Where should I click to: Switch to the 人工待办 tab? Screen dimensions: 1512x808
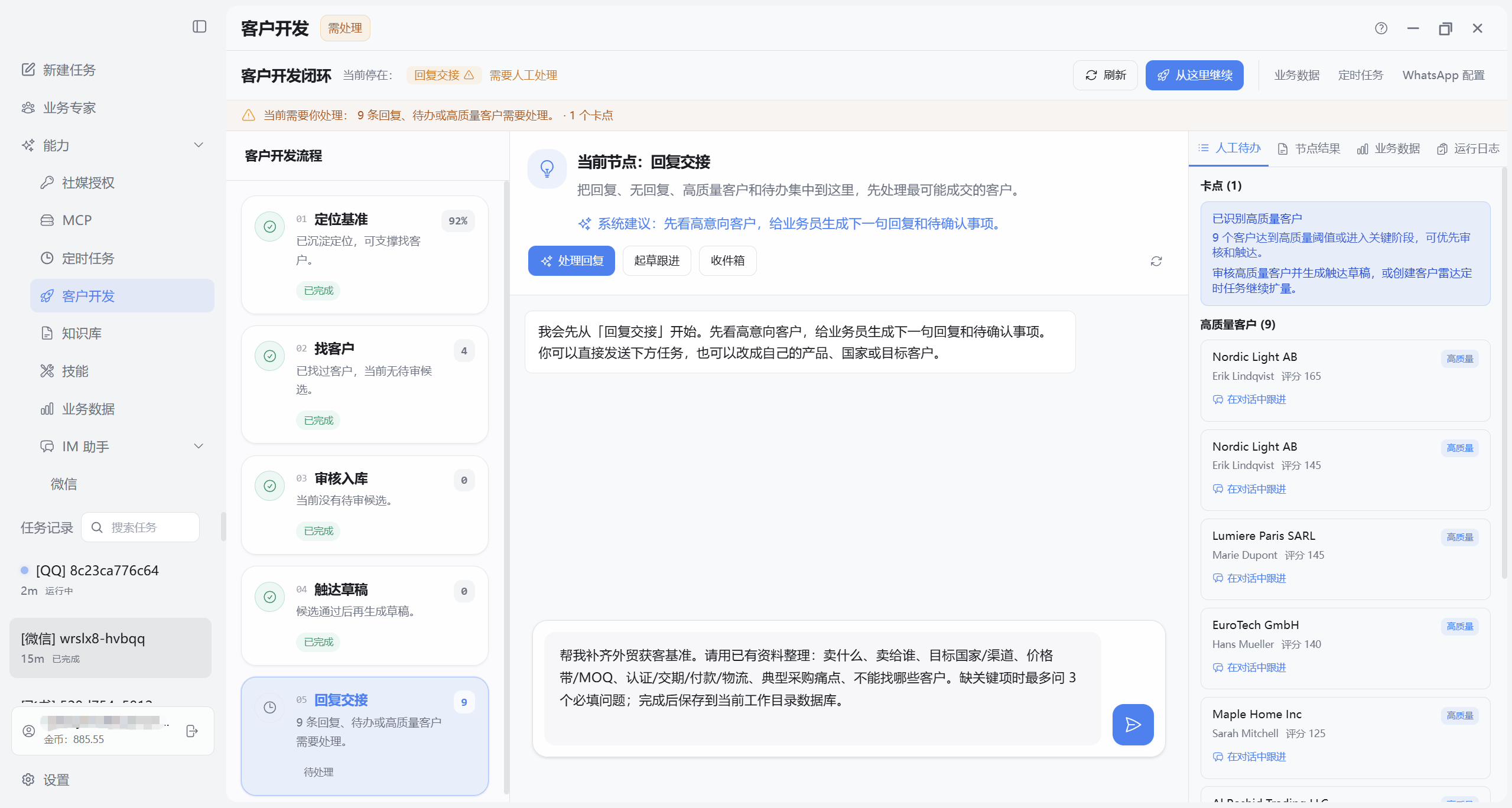(x=1230, y=148)
